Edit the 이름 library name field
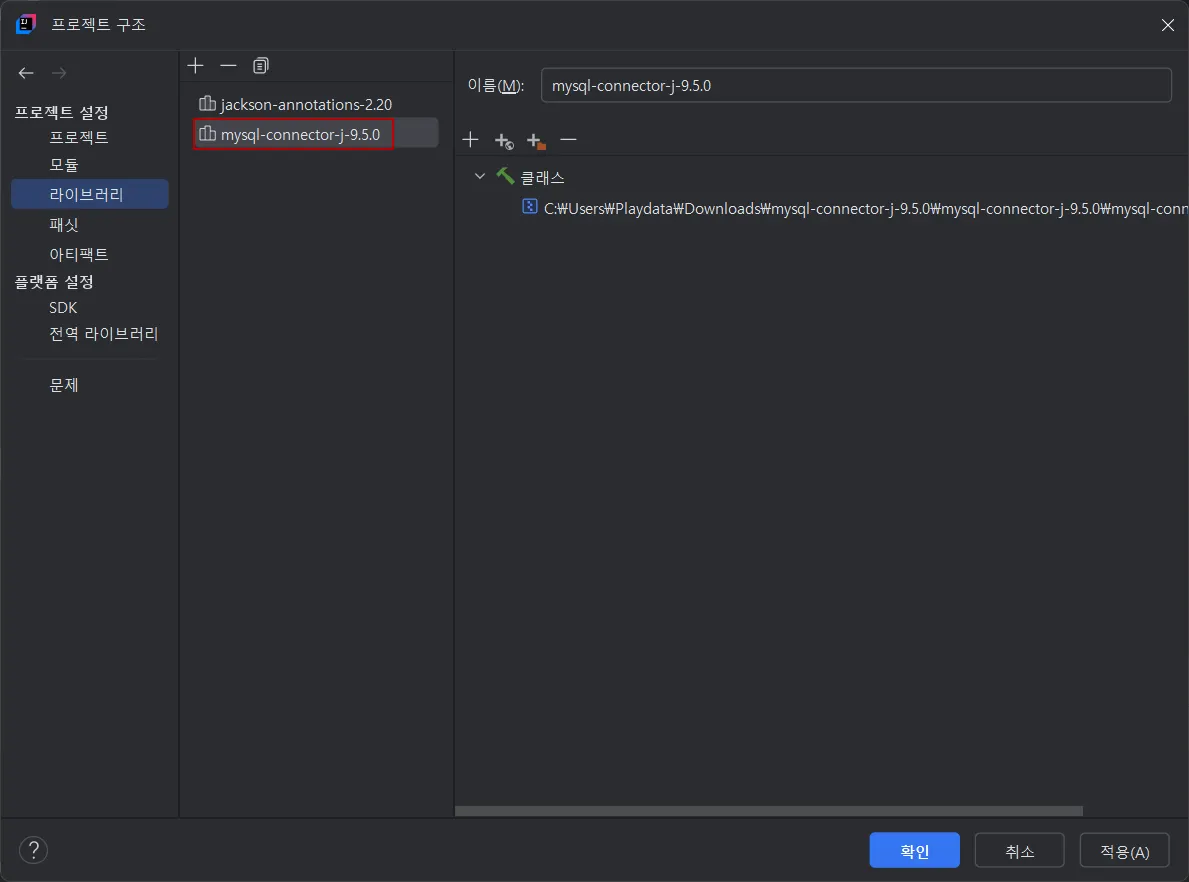 pos(856,86)
